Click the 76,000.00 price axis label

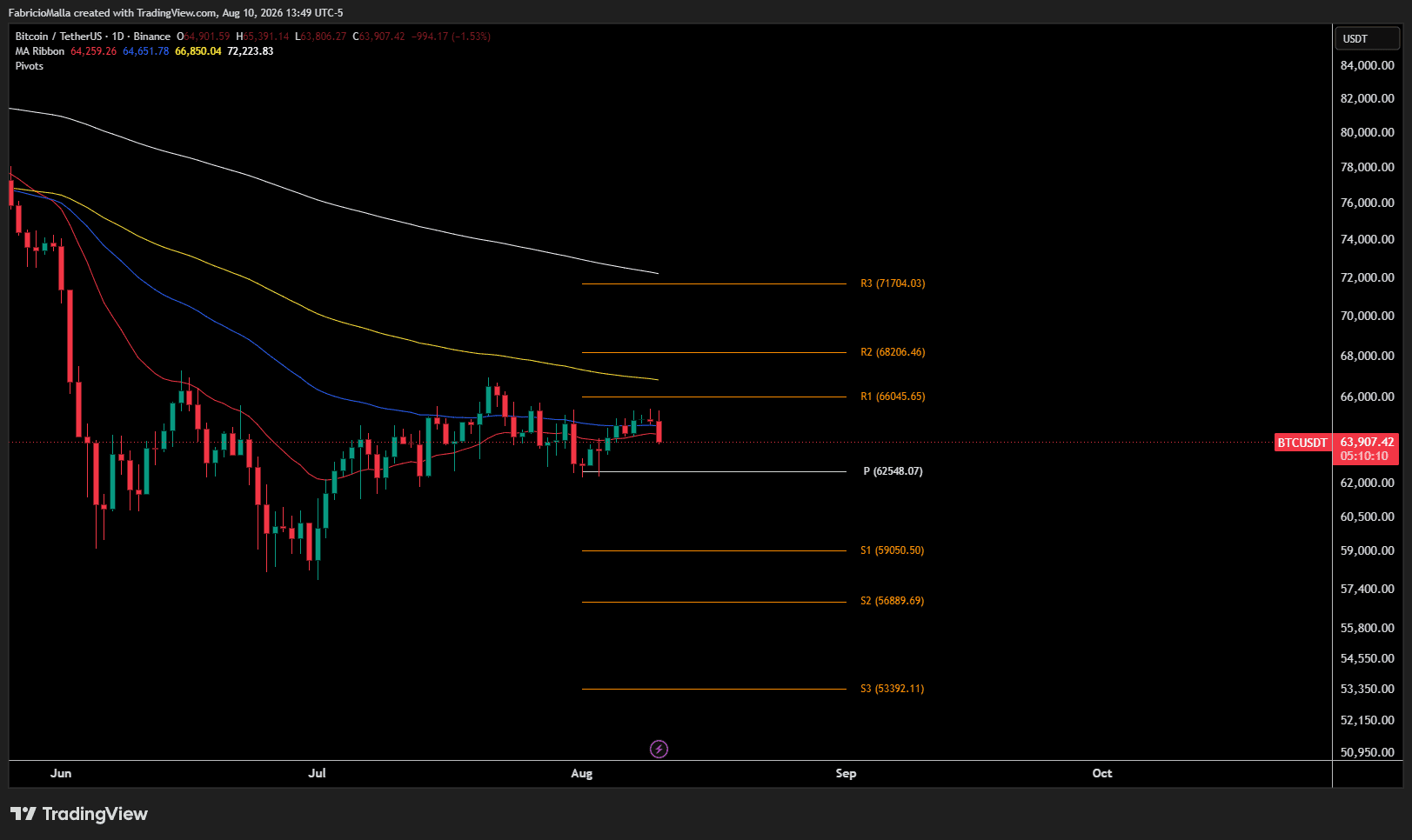[1367, 203]
